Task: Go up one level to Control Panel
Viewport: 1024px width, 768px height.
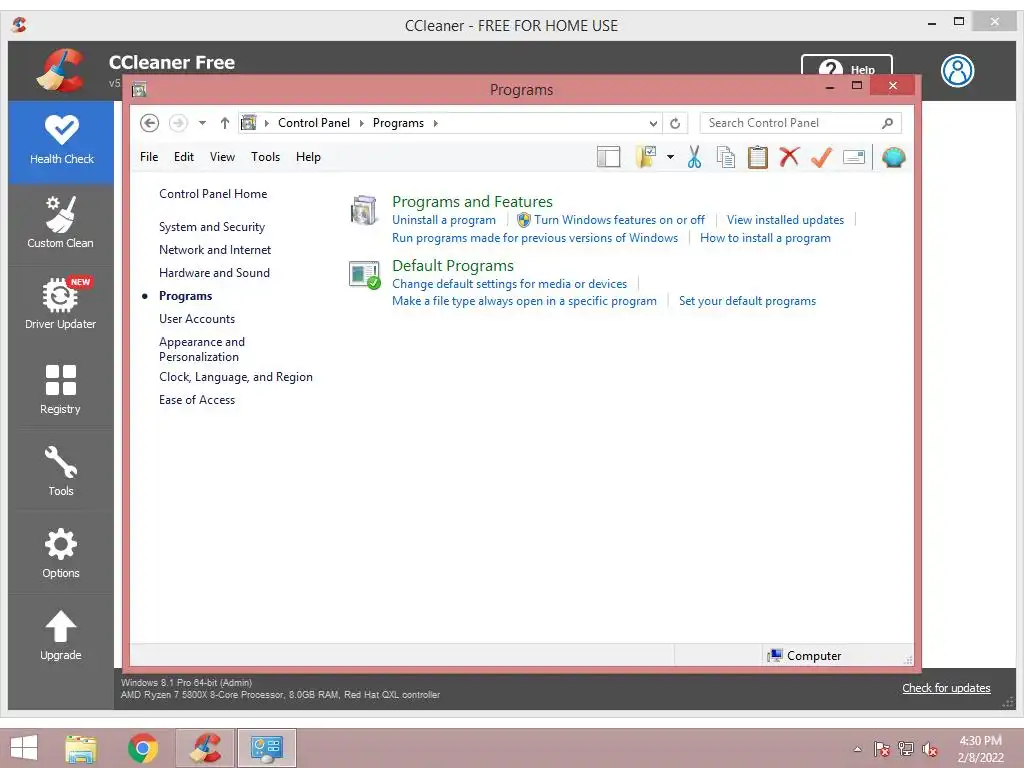Action: (x=225, y=123)
